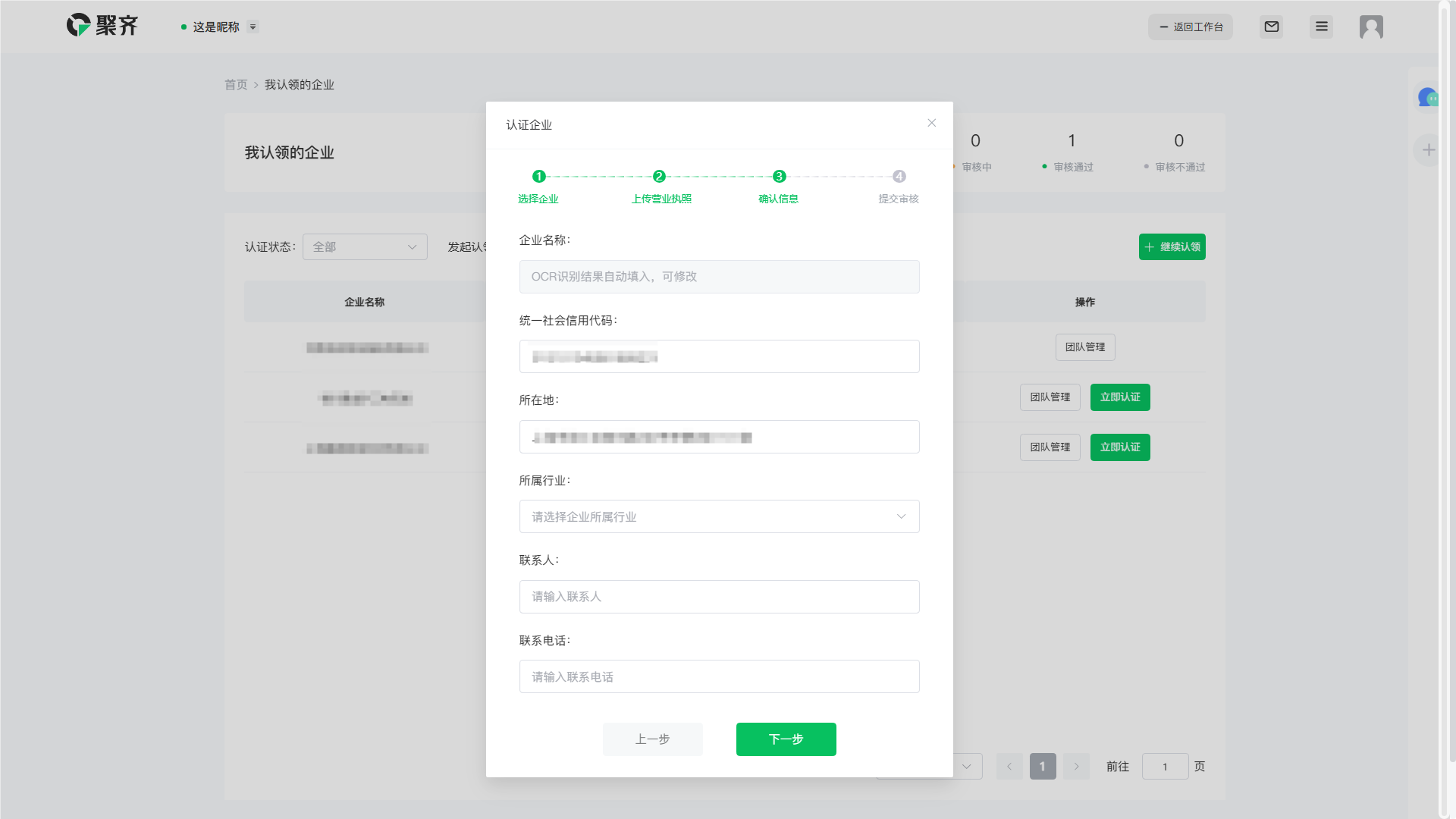The image size is (1456, 819).
Task: Go to previous page arrow
Action: [1009, 767]
